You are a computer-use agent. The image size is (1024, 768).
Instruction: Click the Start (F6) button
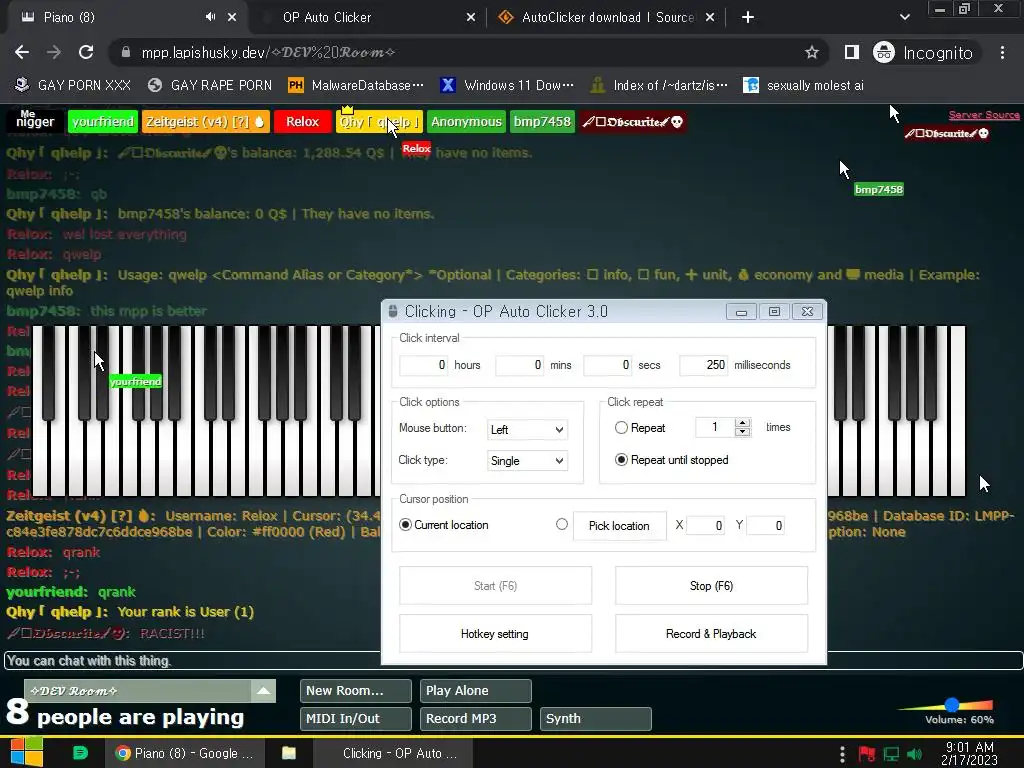point(495,586)
